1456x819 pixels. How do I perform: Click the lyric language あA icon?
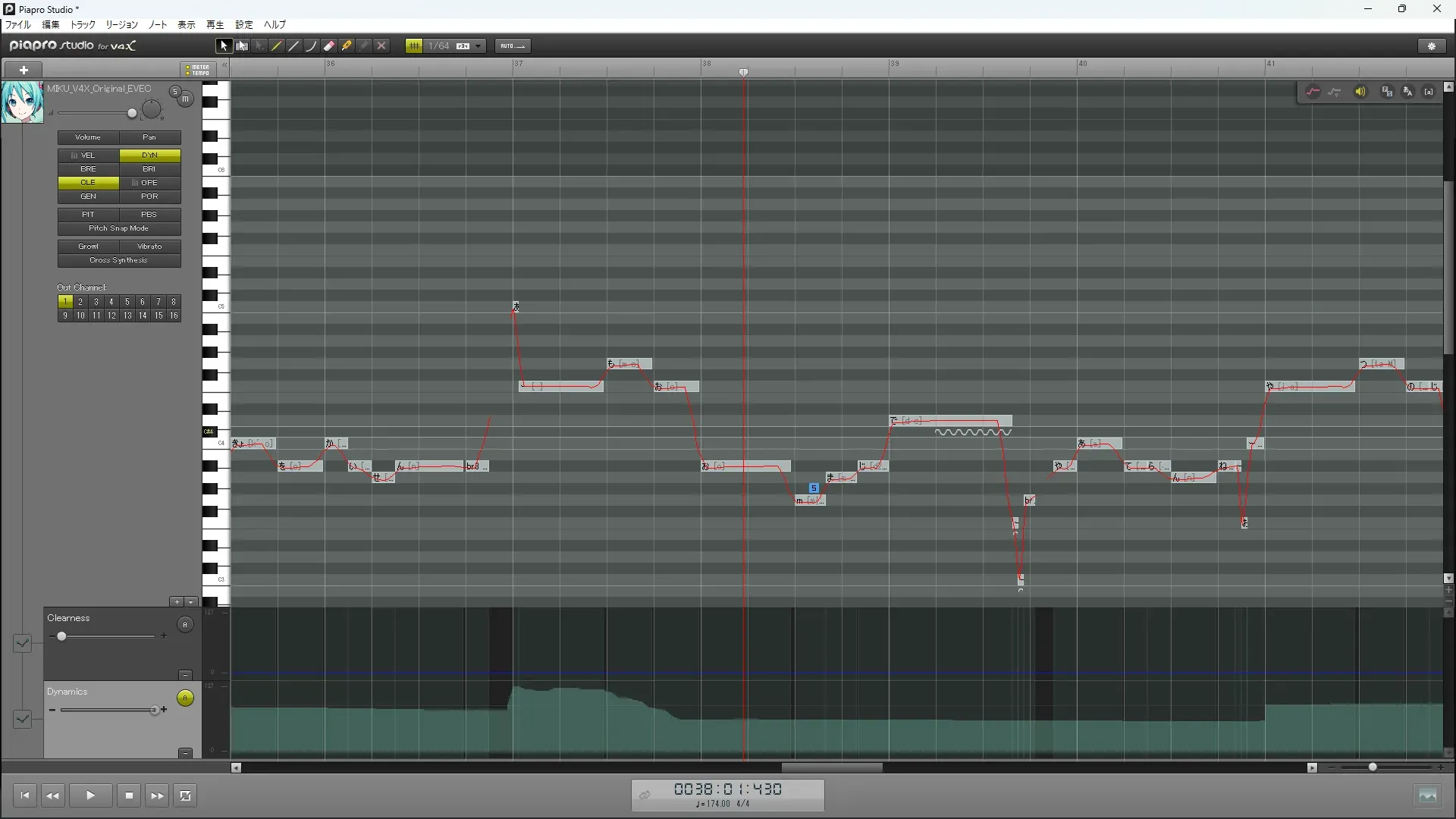(1407, 92)
